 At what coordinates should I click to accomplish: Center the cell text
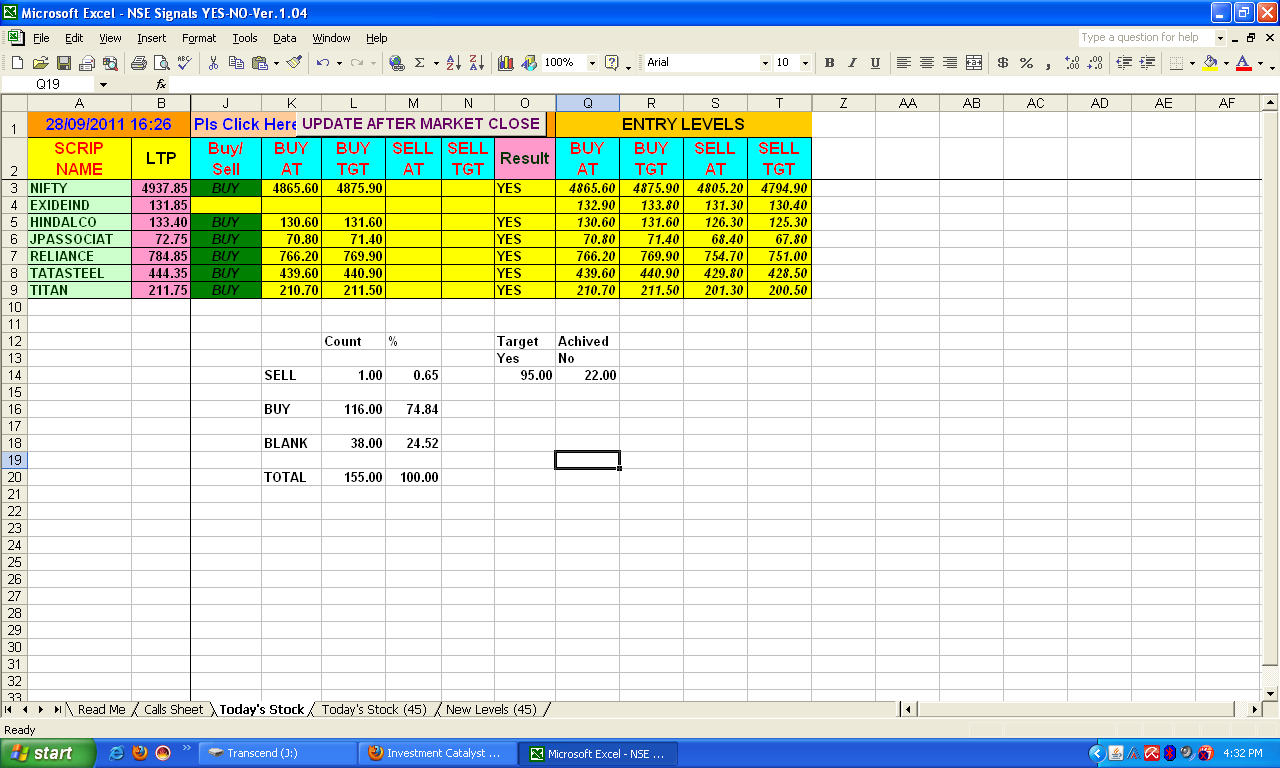pyautogui.click(x=927, y=63)
